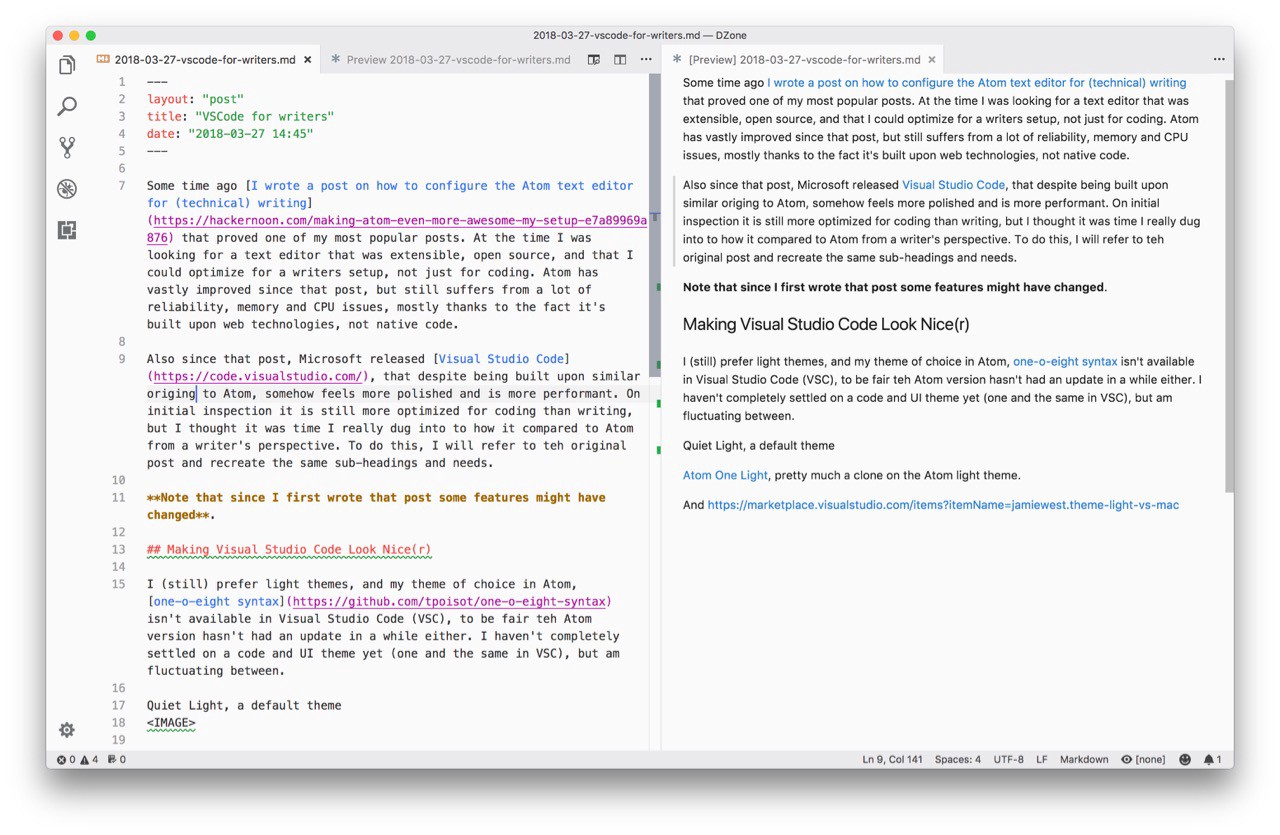
Task: Click line number 13 in editor gutter
Action: 119,549
